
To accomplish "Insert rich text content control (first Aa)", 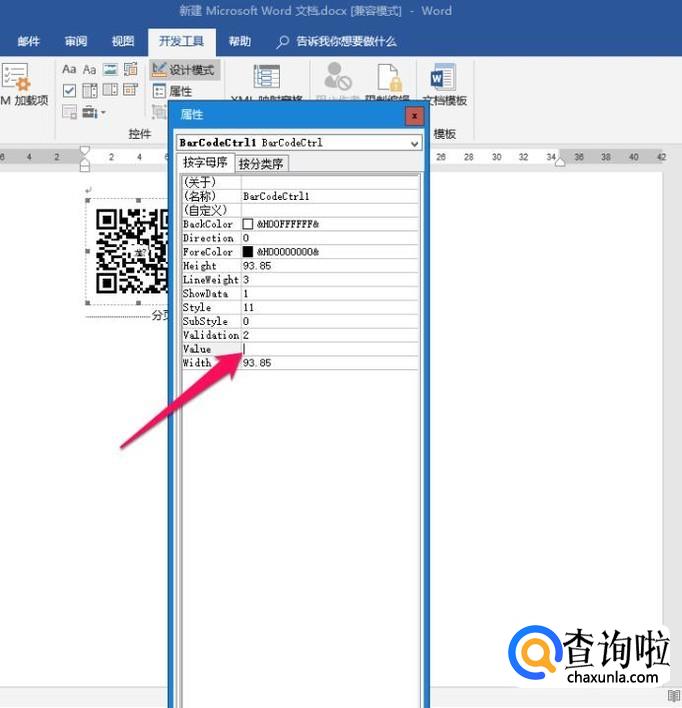I will pos(69,70).
